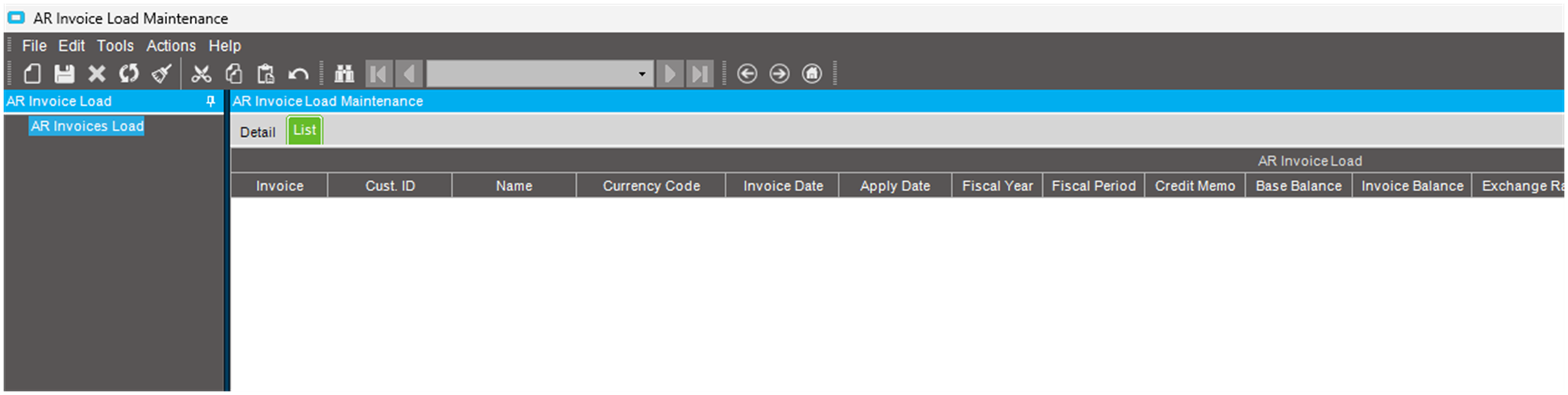
Task: Click the AR Invoice Load grid caption
Action: pos(1309,161)
